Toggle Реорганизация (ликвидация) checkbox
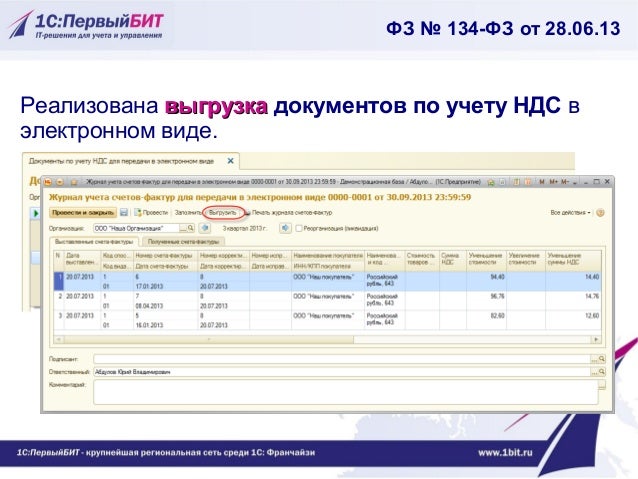 (x=299, y=228)
